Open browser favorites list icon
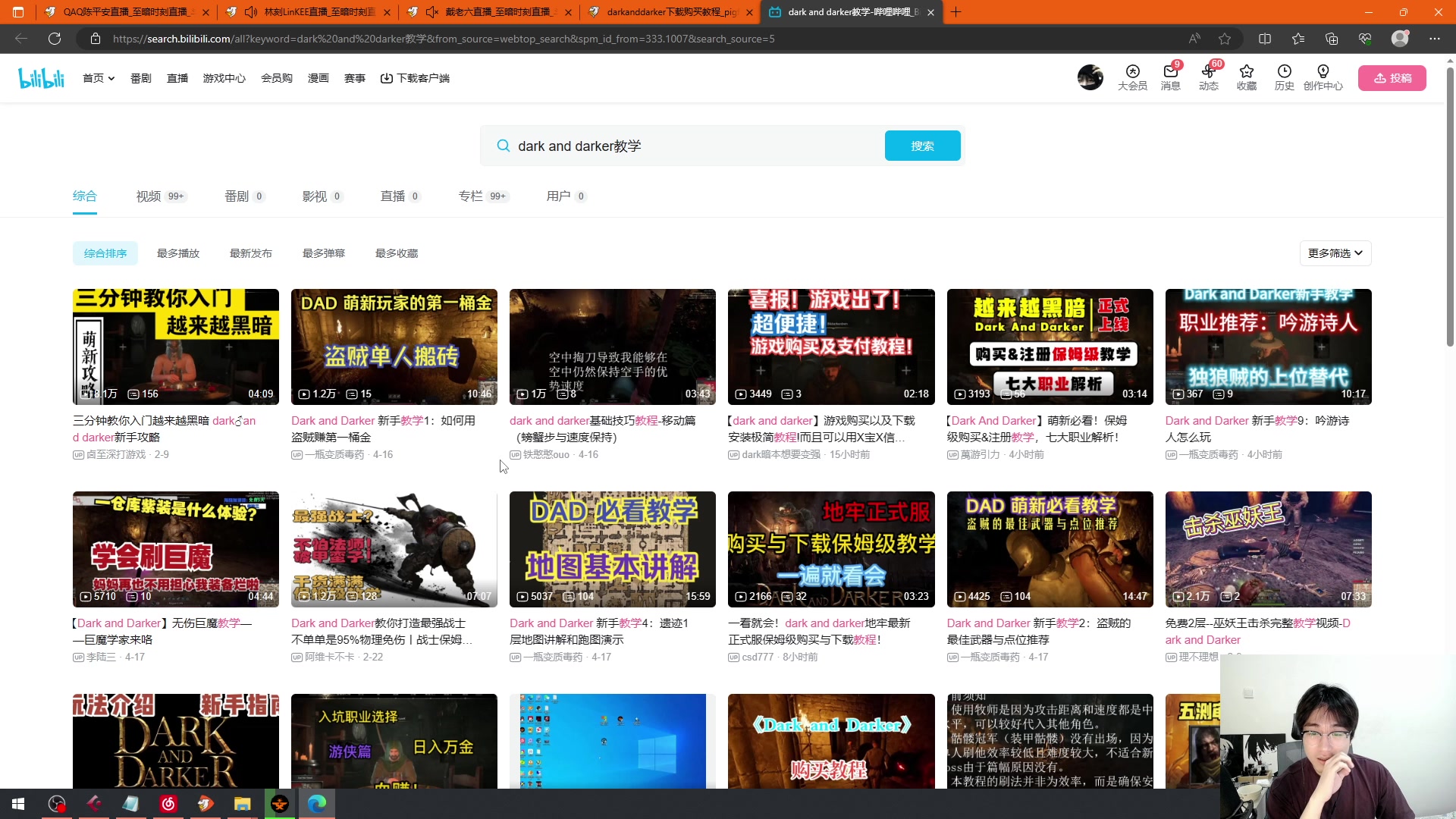 pyautogui.click(x=1298, y=39)
